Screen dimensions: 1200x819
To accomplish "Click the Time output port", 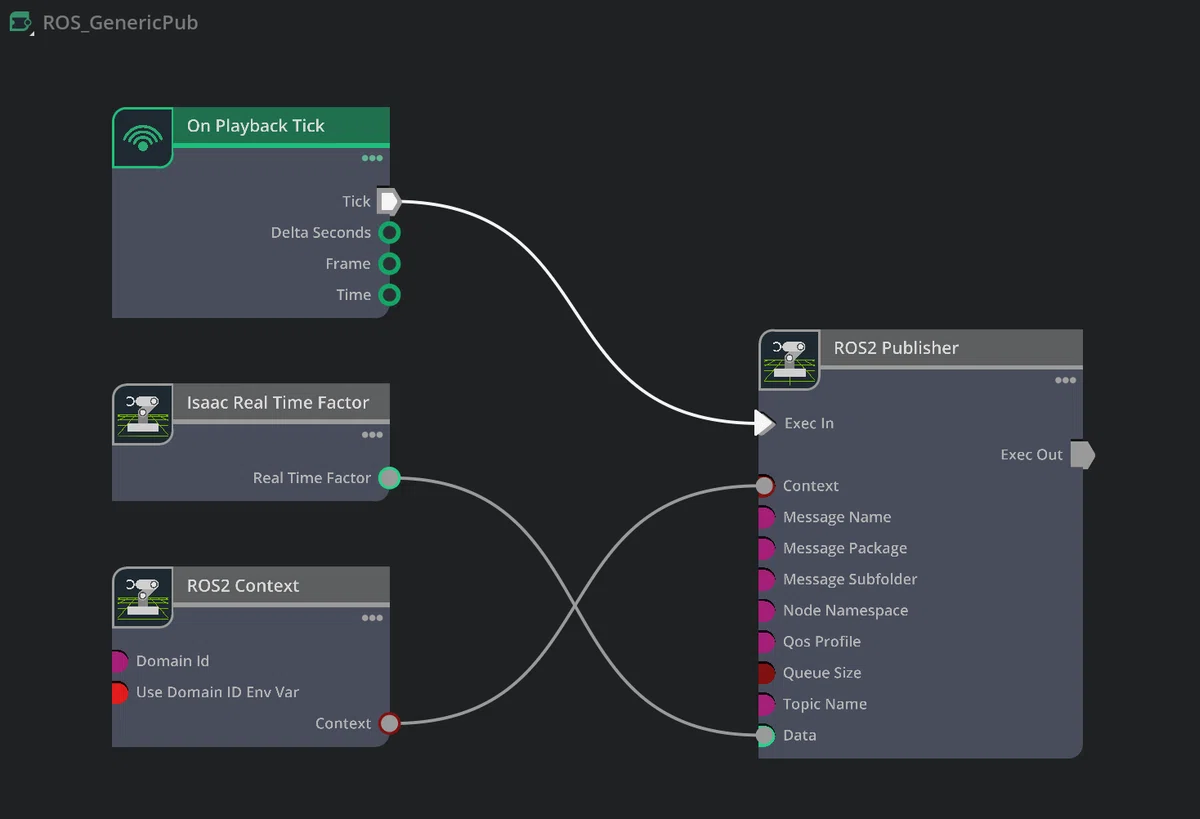I will tap(390, 295).
